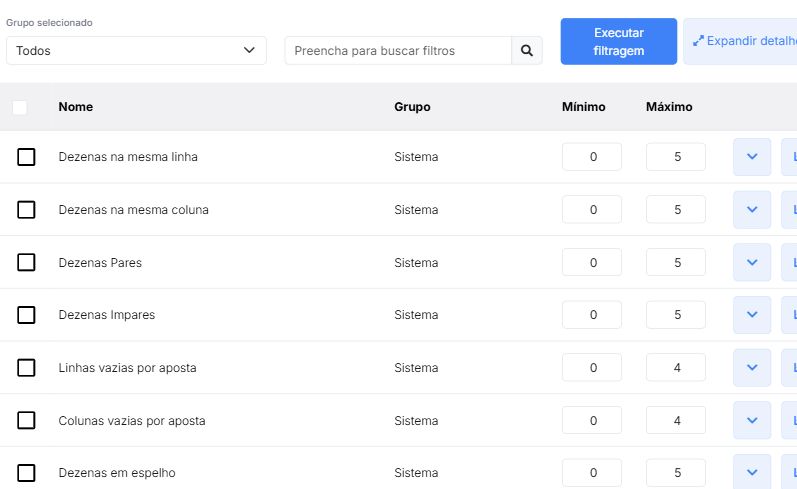Edit Mínimo field for Dezenas na mesma coluna
This screenshot has width=797, height=489.
592,209
